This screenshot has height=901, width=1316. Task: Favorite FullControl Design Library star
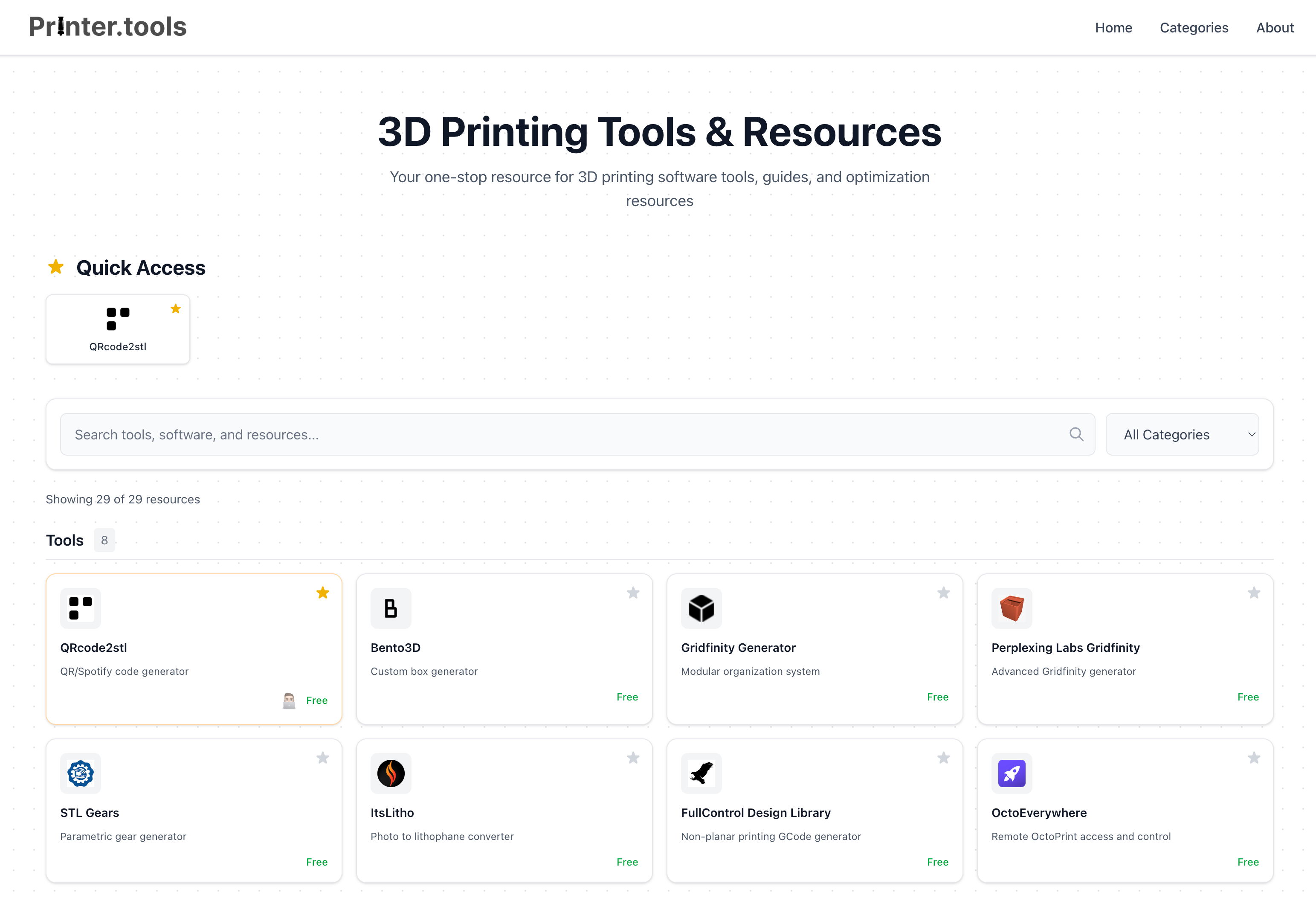[943, 758]
